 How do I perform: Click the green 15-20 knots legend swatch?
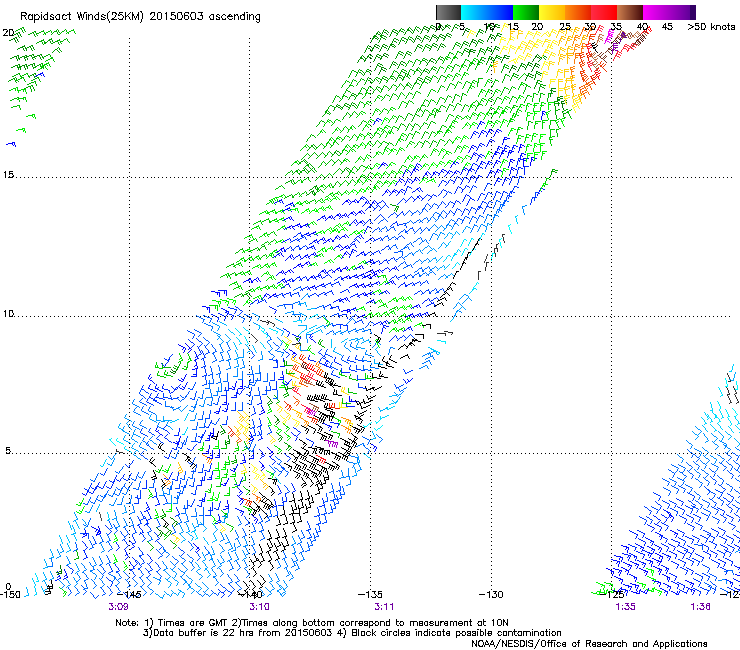pyautogui.click(x=526, y=12)
